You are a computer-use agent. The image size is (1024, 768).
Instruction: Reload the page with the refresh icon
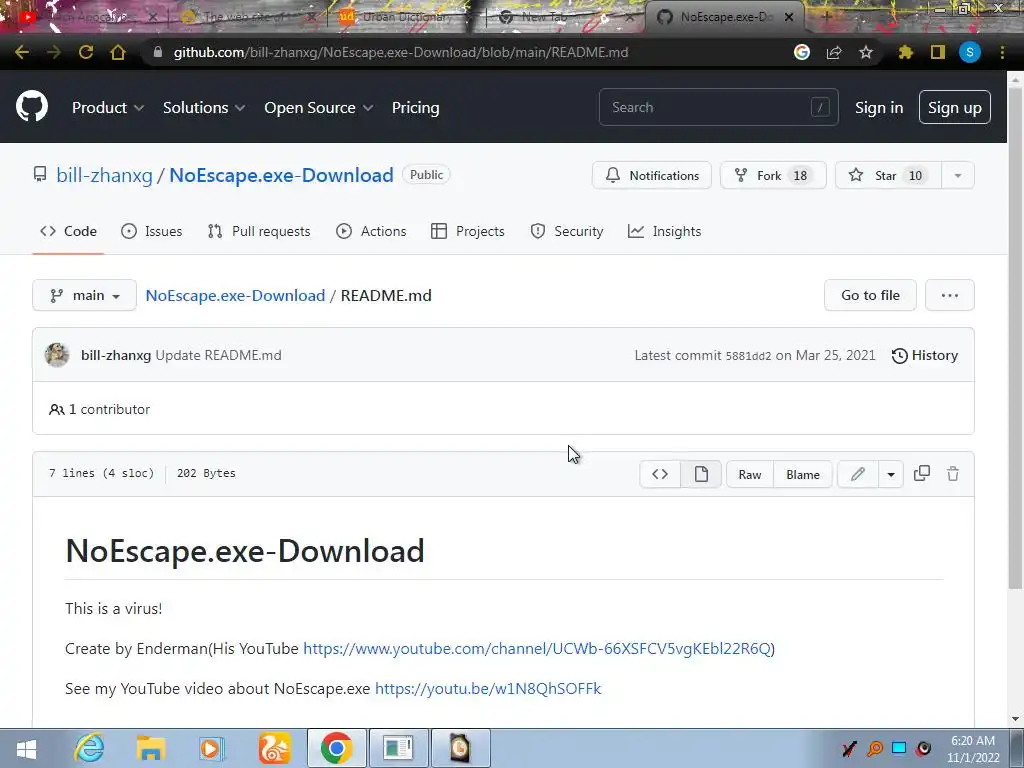click(x=86, y=52)
